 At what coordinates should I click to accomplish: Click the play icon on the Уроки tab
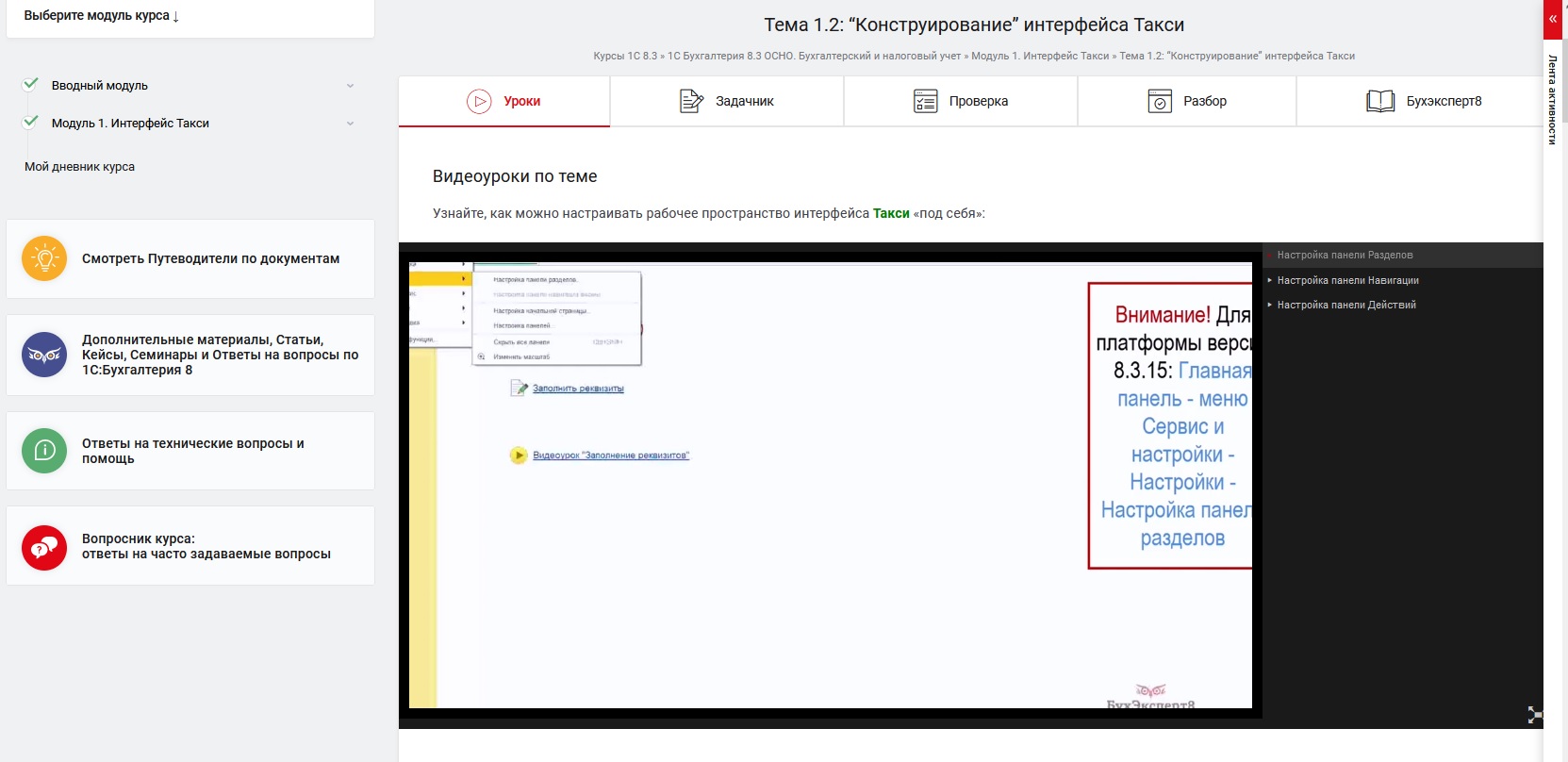pos(479,101)
